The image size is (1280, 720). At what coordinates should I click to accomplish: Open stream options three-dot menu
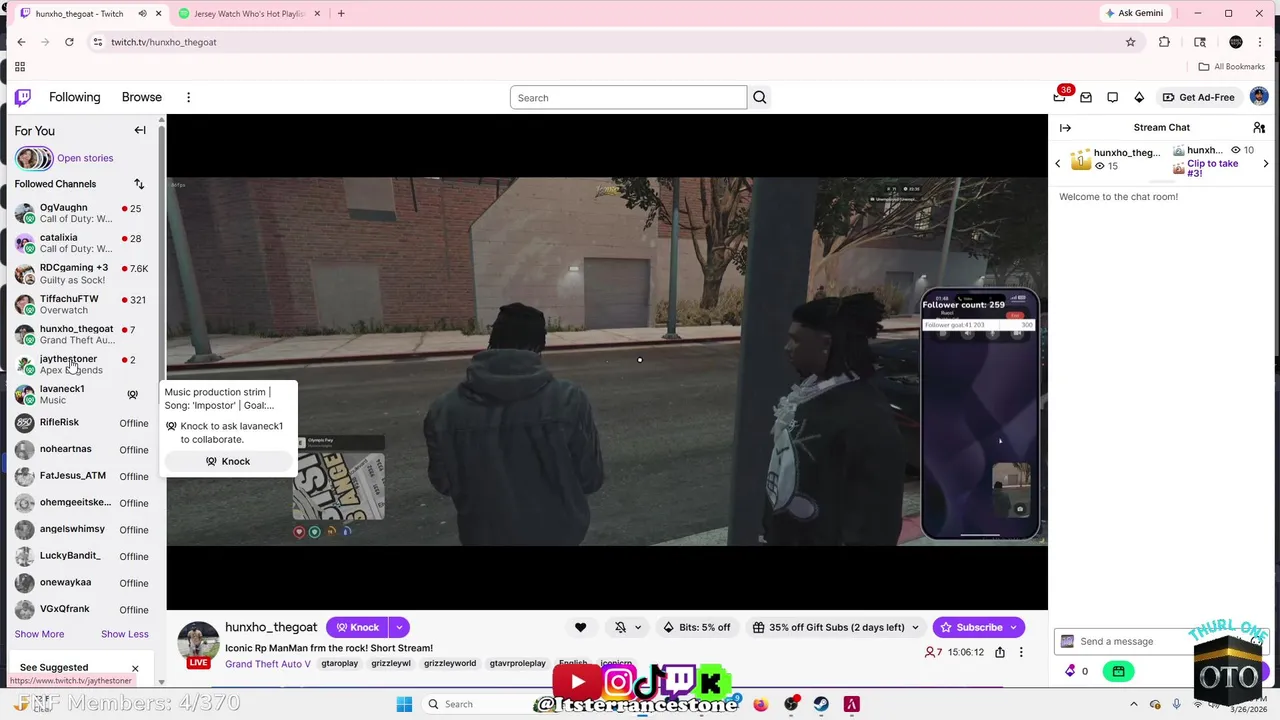[x=1021, y=652]
